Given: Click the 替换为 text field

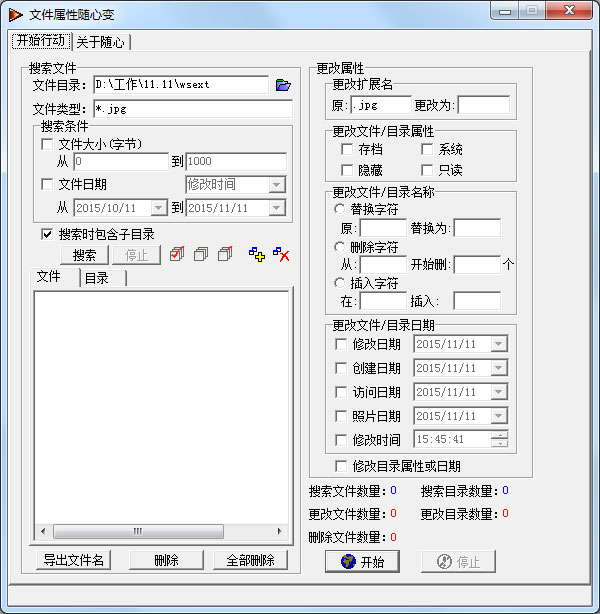Looking at the screenshot, I should [477, 228].
